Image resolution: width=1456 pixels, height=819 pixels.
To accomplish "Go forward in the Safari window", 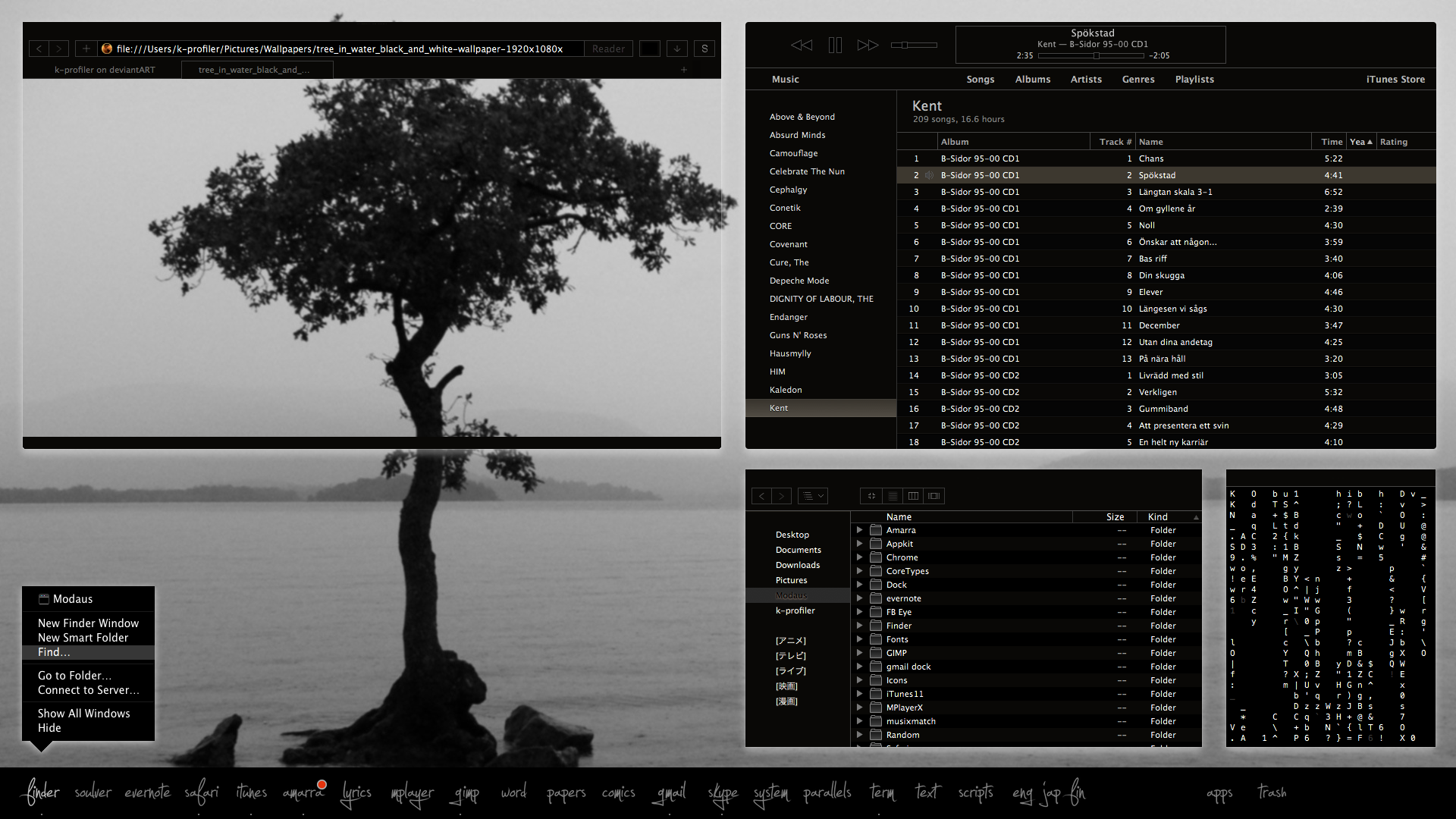I will [59, 49].
